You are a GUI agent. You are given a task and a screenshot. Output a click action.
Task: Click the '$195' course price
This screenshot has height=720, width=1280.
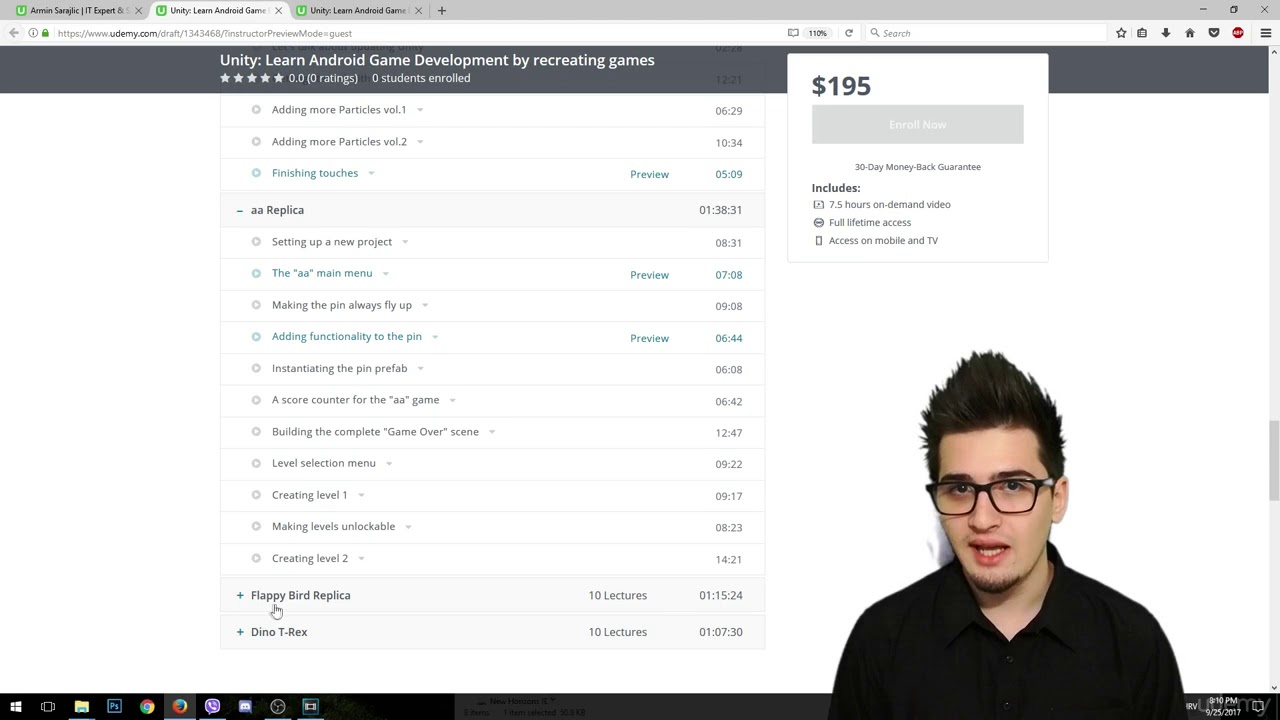(841, 86)
